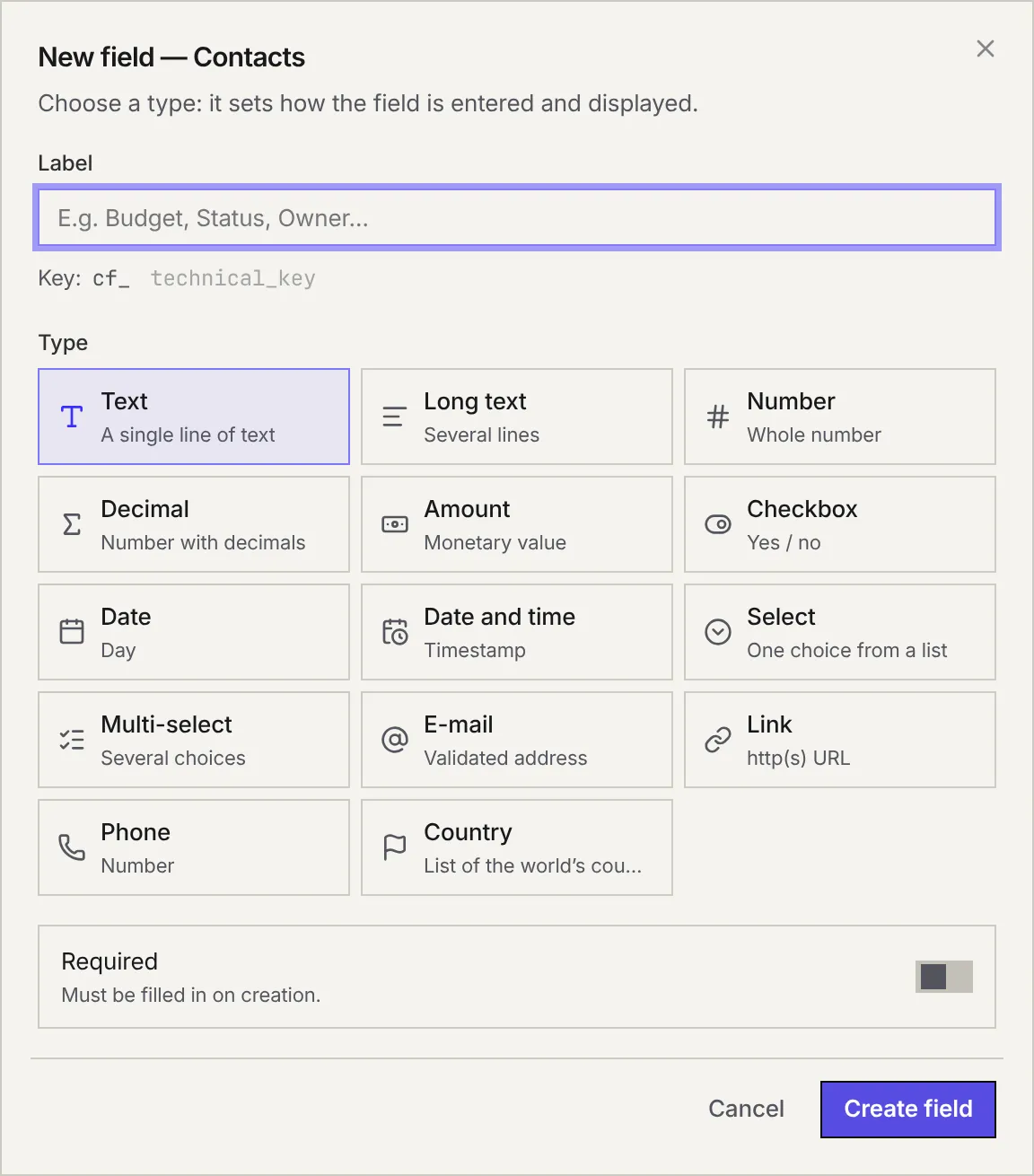1034x1176 pixels.
Task: Click the "Must be filled in on creation." text
Action: 191,995
